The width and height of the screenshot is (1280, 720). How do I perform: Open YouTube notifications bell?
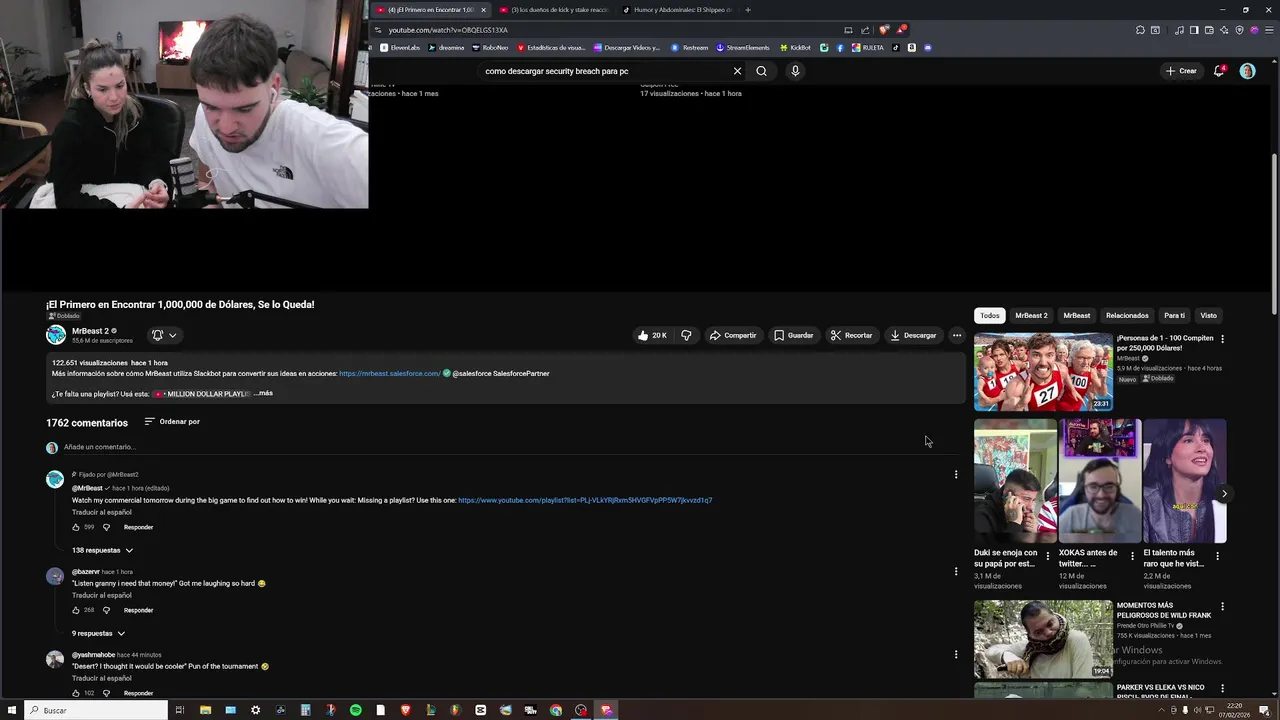click(1219, 71)
